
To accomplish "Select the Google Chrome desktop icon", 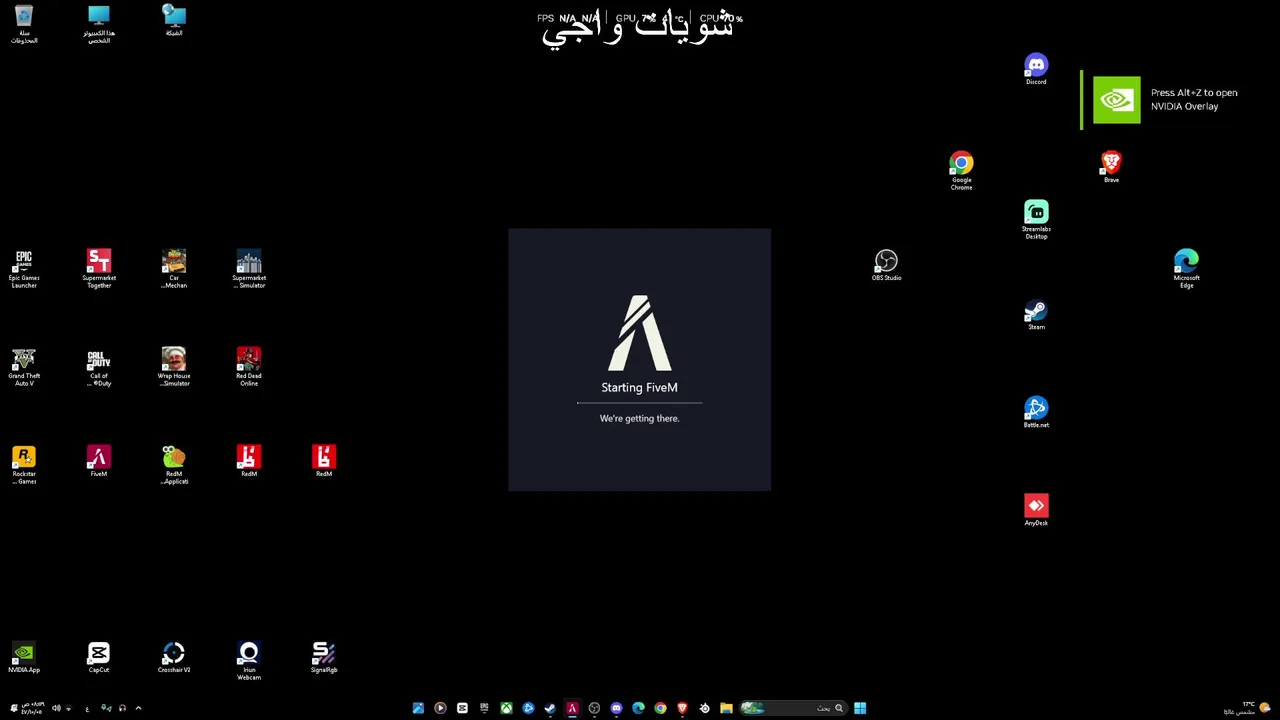I will click(x=961, y=171).
